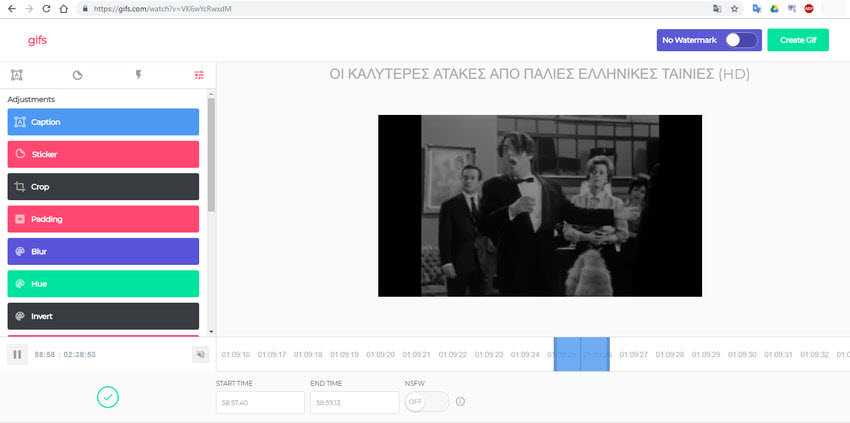Jump to 01:09:30 on the timeline
Viewport: 850px width, 423px height.
[x=742, y=355]
